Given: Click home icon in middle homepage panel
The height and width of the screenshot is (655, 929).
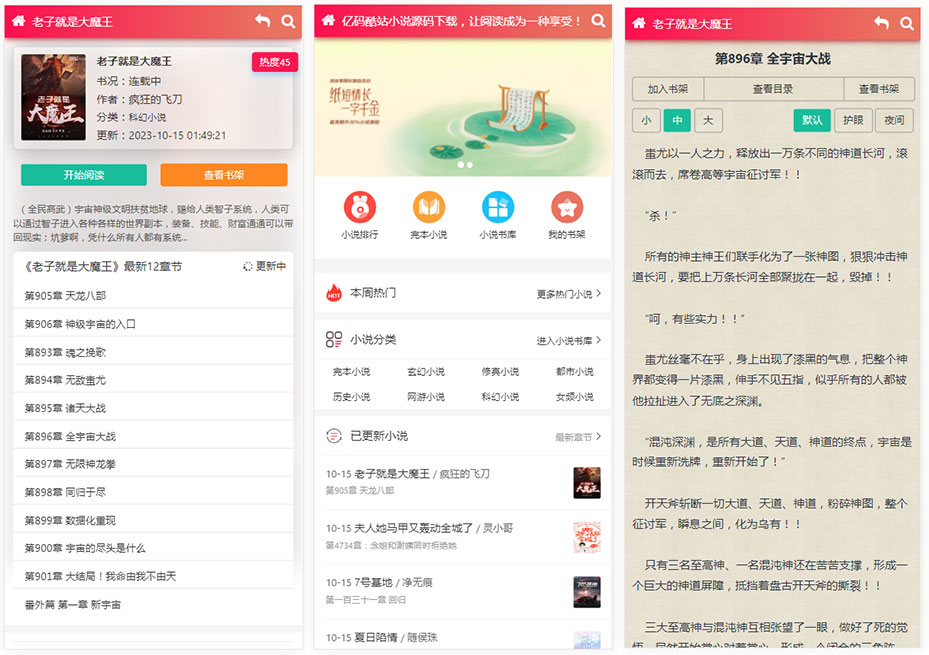Looking at the screenshot, I should coord(328,21).
